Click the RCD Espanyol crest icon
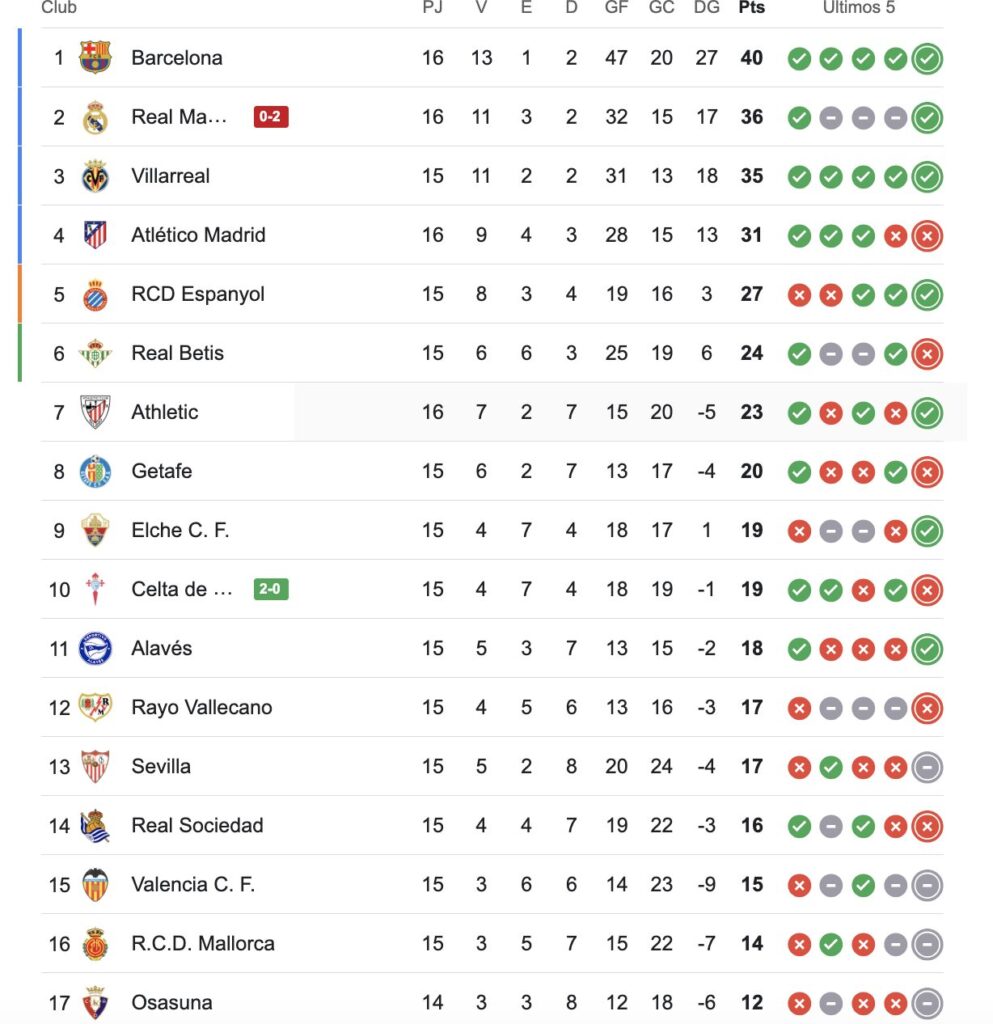Image resolution: width=993 pixels, height=1024 pixels. pos(95,294)
